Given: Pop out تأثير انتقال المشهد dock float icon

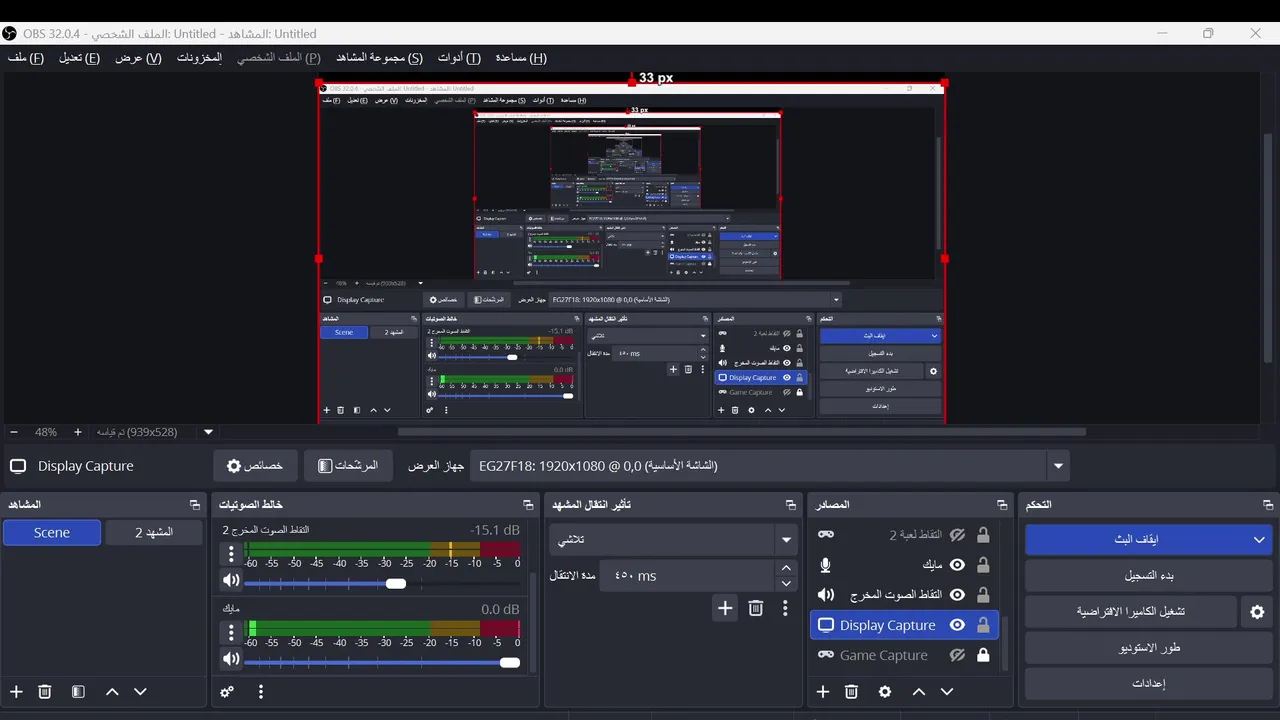Looking at the screenshot, I should (791, 505).
